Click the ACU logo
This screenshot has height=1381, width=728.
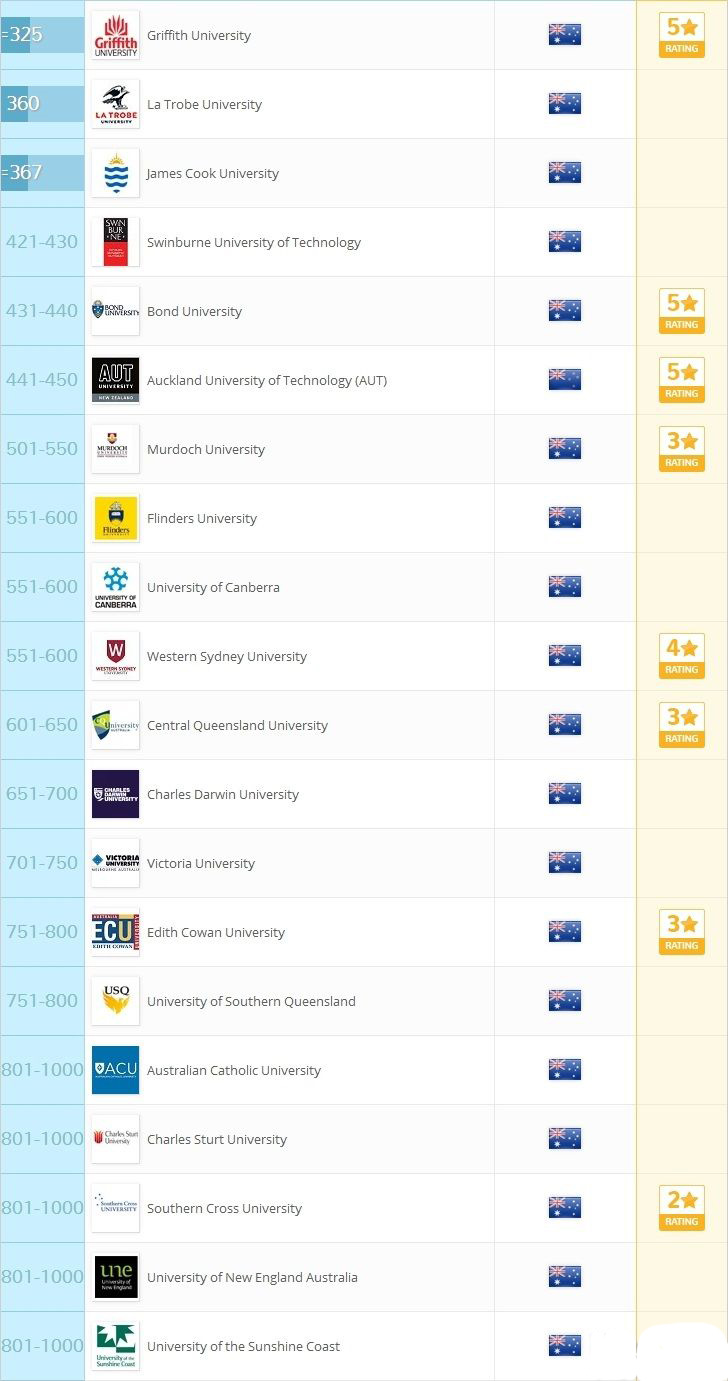115,1070
